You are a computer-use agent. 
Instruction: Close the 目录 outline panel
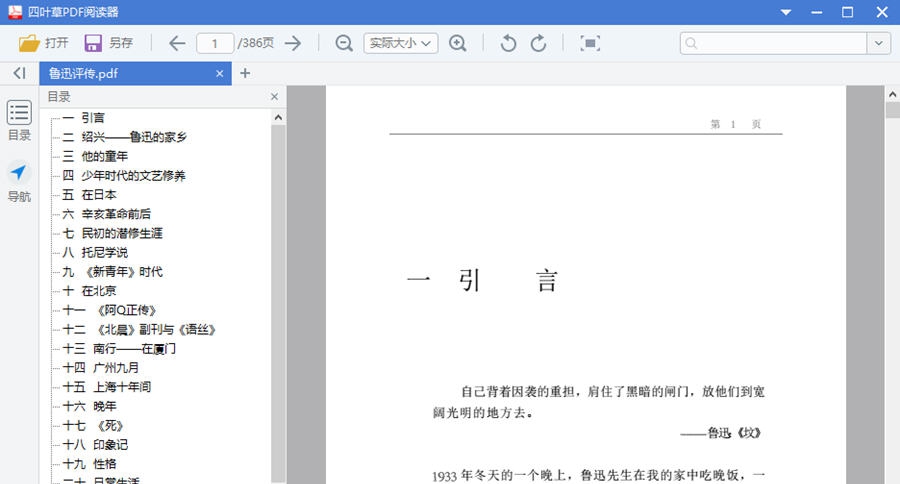(x=274, y=97)
